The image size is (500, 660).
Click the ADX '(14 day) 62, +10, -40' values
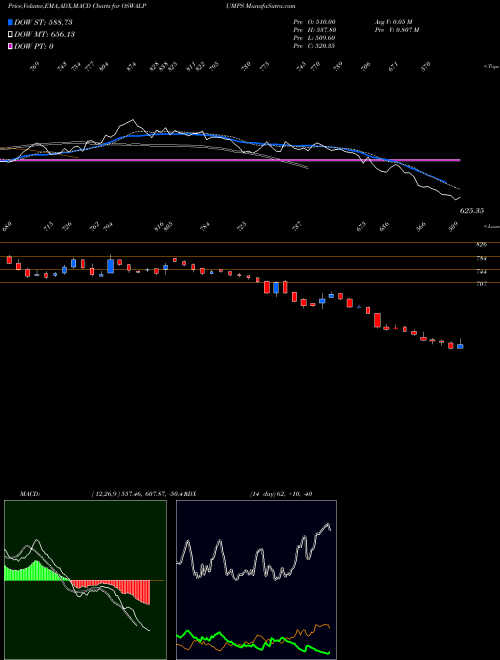pyautogui.click(x=281, y=494)
